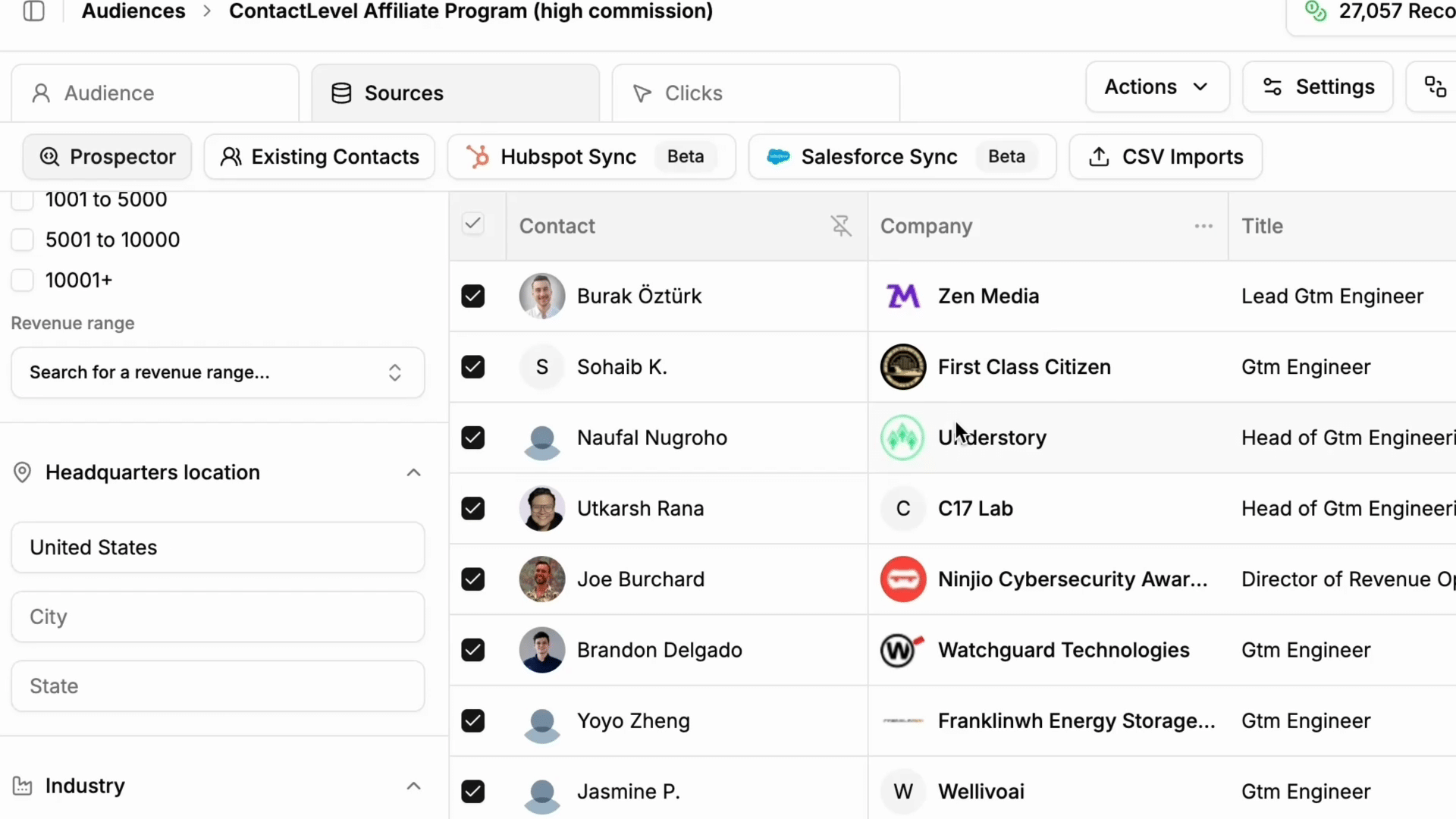The height and width of the screenshot is (819, 1456).
Task: Toggle the select-all checkbox in table header
Action: pos(473,224)
